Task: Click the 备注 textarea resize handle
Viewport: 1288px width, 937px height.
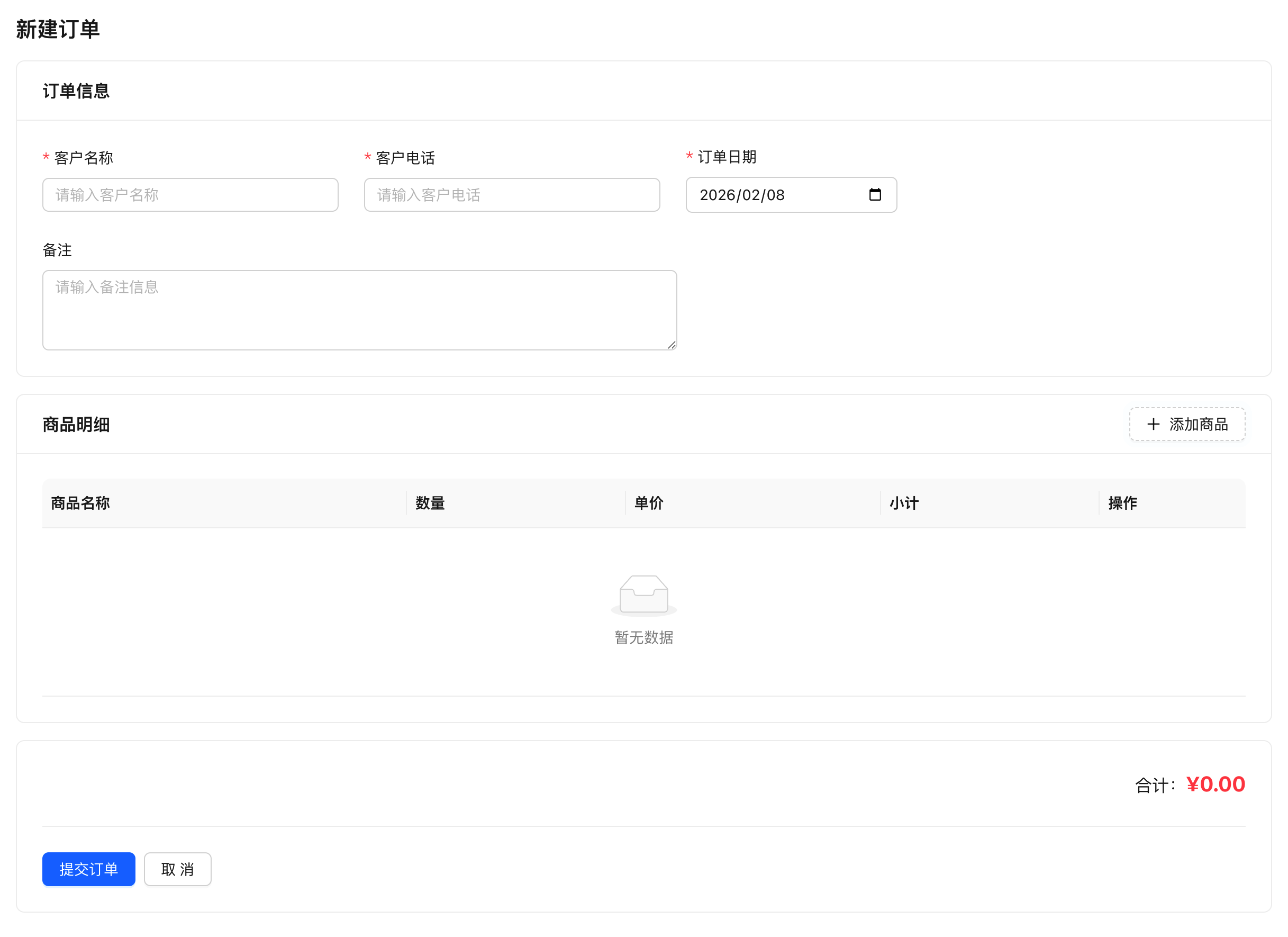Action: pos(672,345)
